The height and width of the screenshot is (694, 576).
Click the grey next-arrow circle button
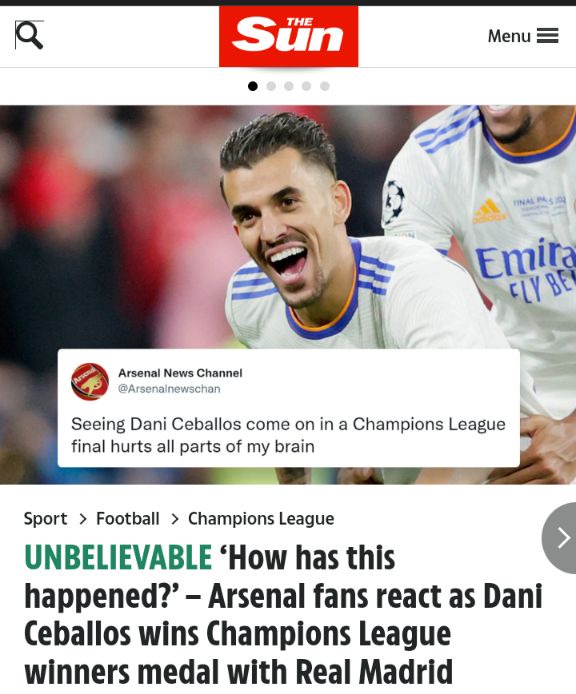[x=559, y=538]
